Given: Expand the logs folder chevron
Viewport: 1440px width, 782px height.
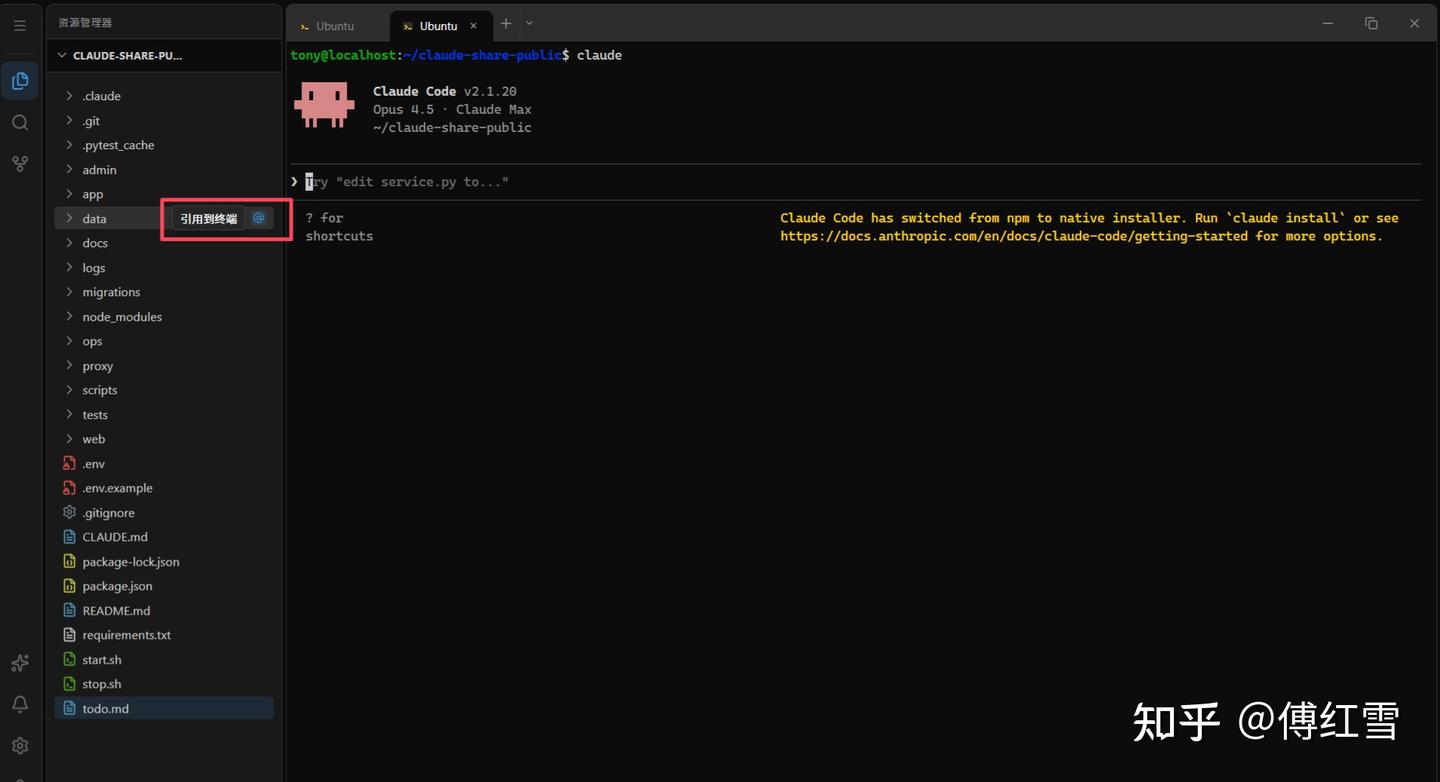Looking at the screenshot, I should pyautogui.click(x=69, y=268).
